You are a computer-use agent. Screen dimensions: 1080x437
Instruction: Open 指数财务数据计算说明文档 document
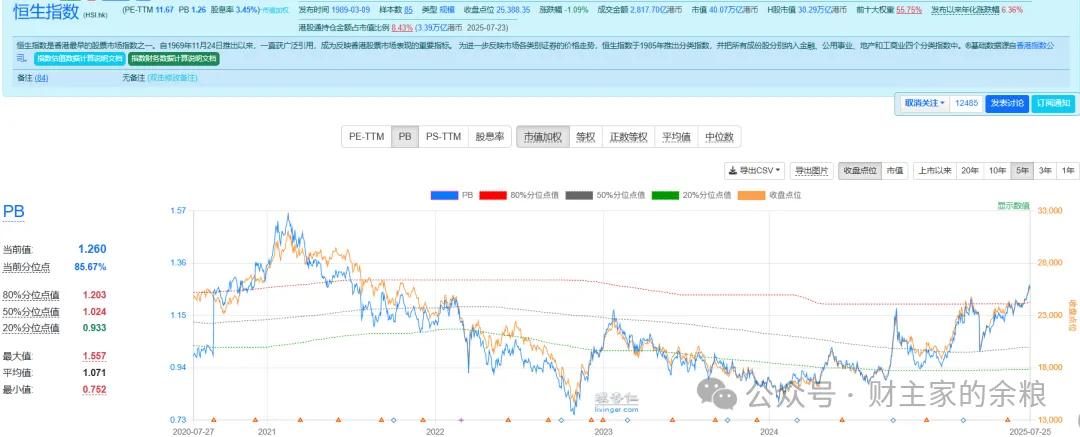(174, 59)
